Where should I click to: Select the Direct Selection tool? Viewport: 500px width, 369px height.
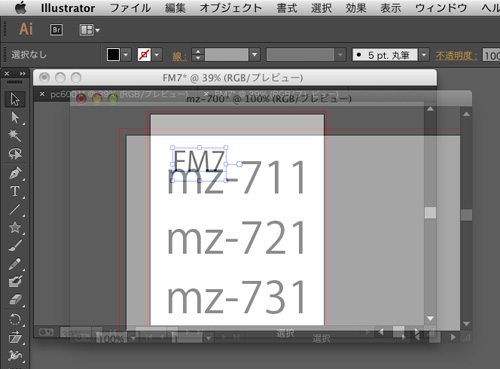tap(15, 117)
